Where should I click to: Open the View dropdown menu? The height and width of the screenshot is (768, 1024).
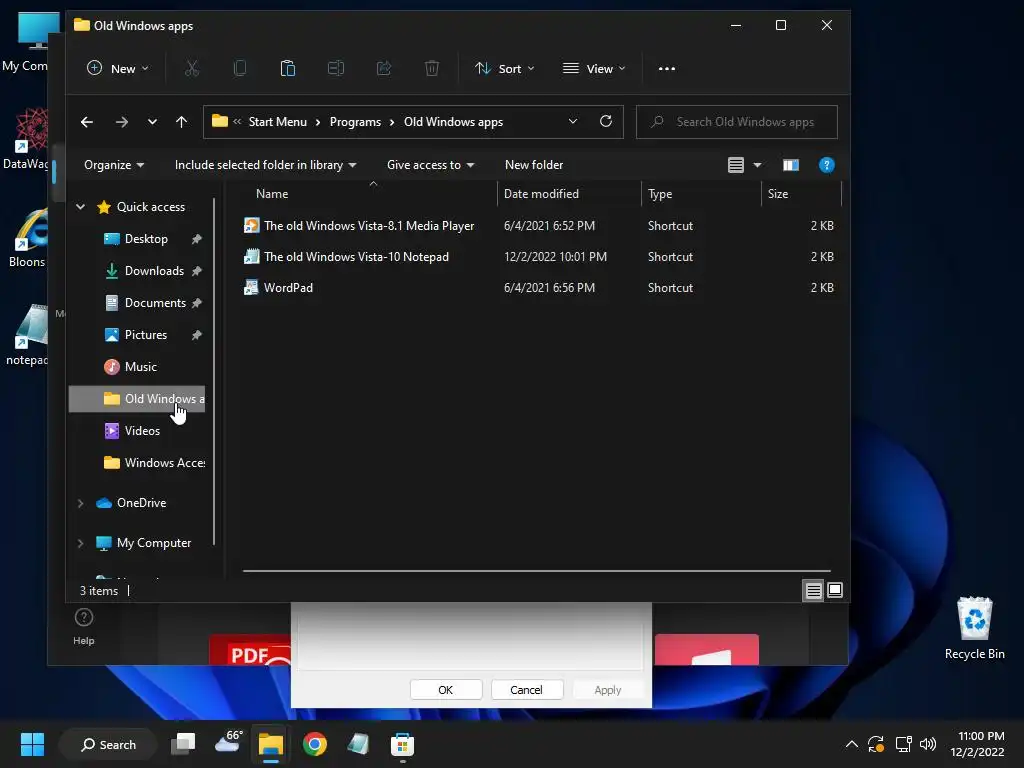pos(594,69)
